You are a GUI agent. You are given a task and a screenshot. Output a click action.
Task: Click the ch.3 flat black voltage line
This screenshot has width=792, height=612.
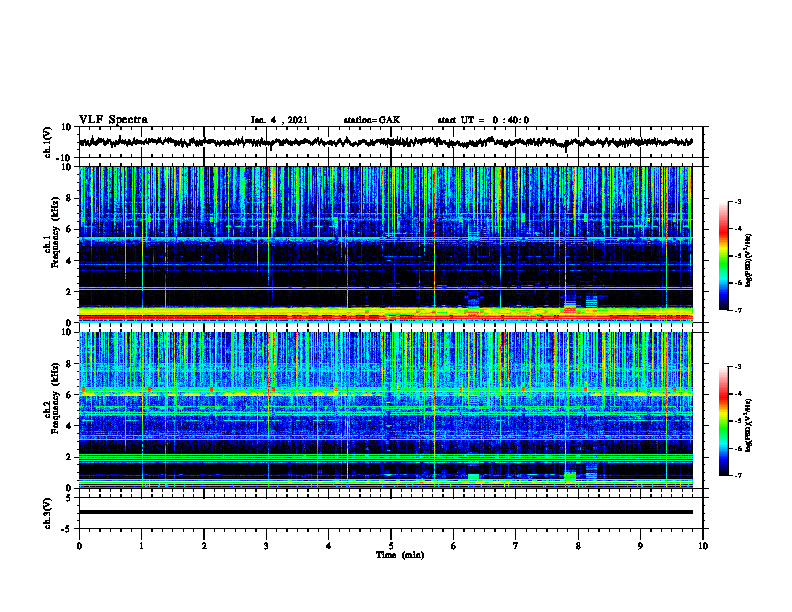point(385,512)
